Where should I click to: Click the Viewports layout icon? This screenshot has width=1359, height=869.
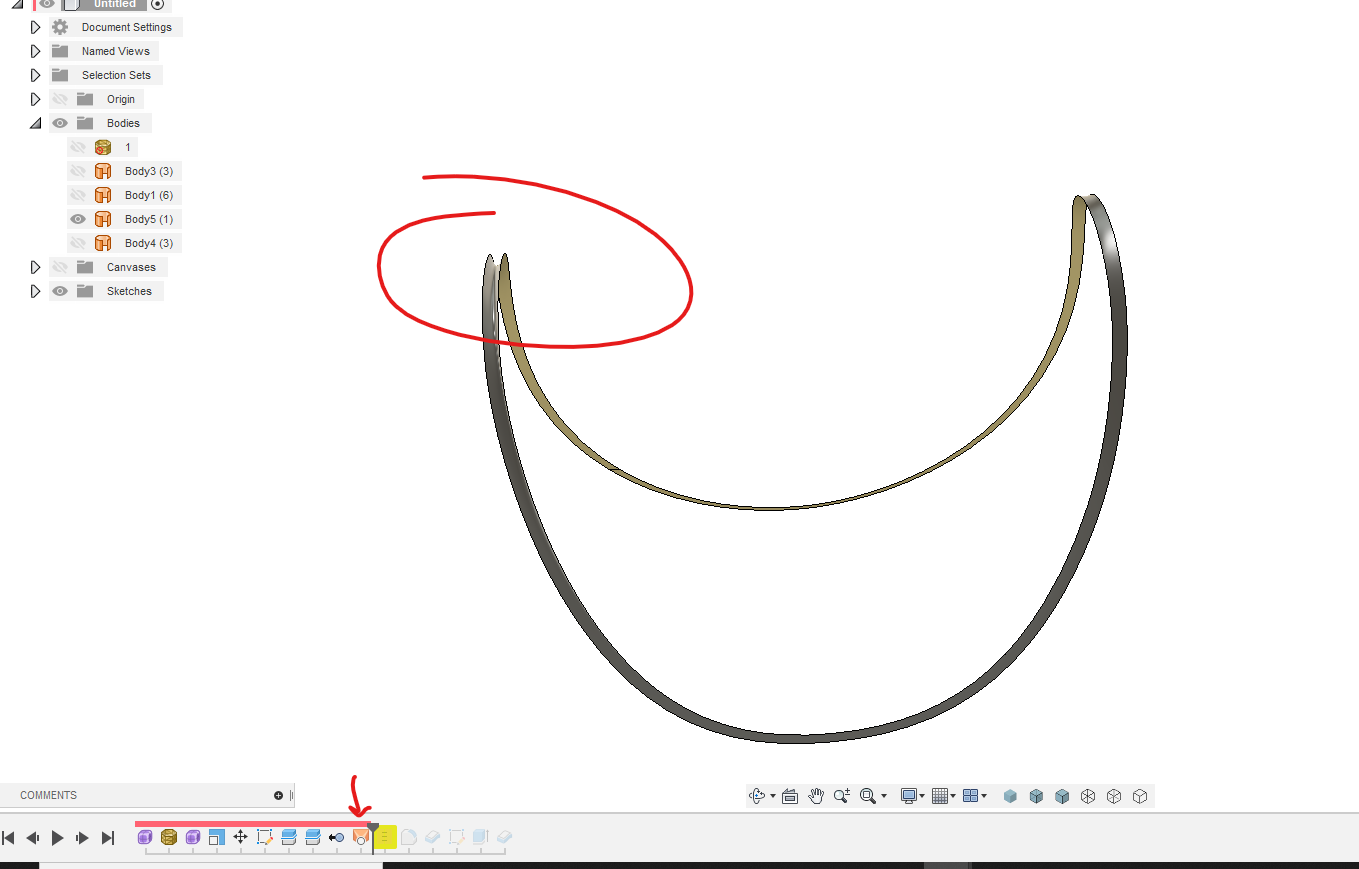tap(969, 796)
